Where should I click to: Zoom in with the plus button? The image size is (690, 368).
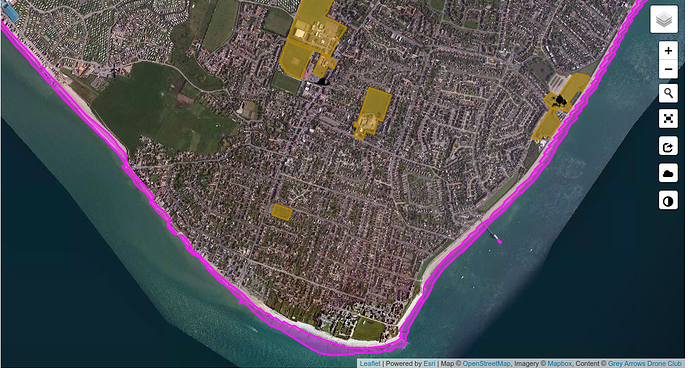point(668,51)
